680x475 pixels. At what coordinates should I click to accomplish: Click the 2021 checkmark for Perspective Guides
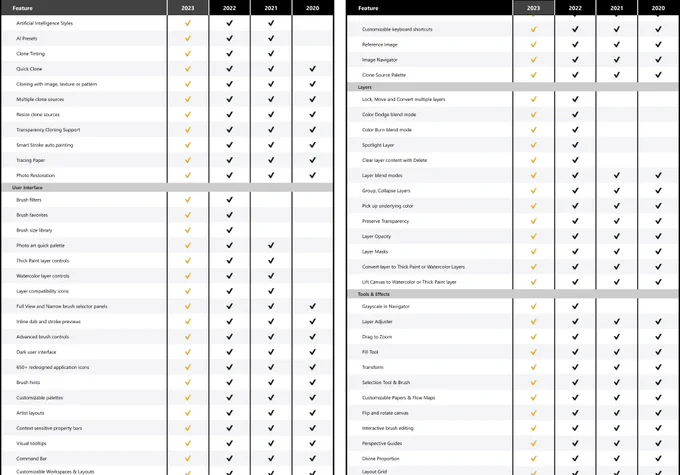point(617,443)
